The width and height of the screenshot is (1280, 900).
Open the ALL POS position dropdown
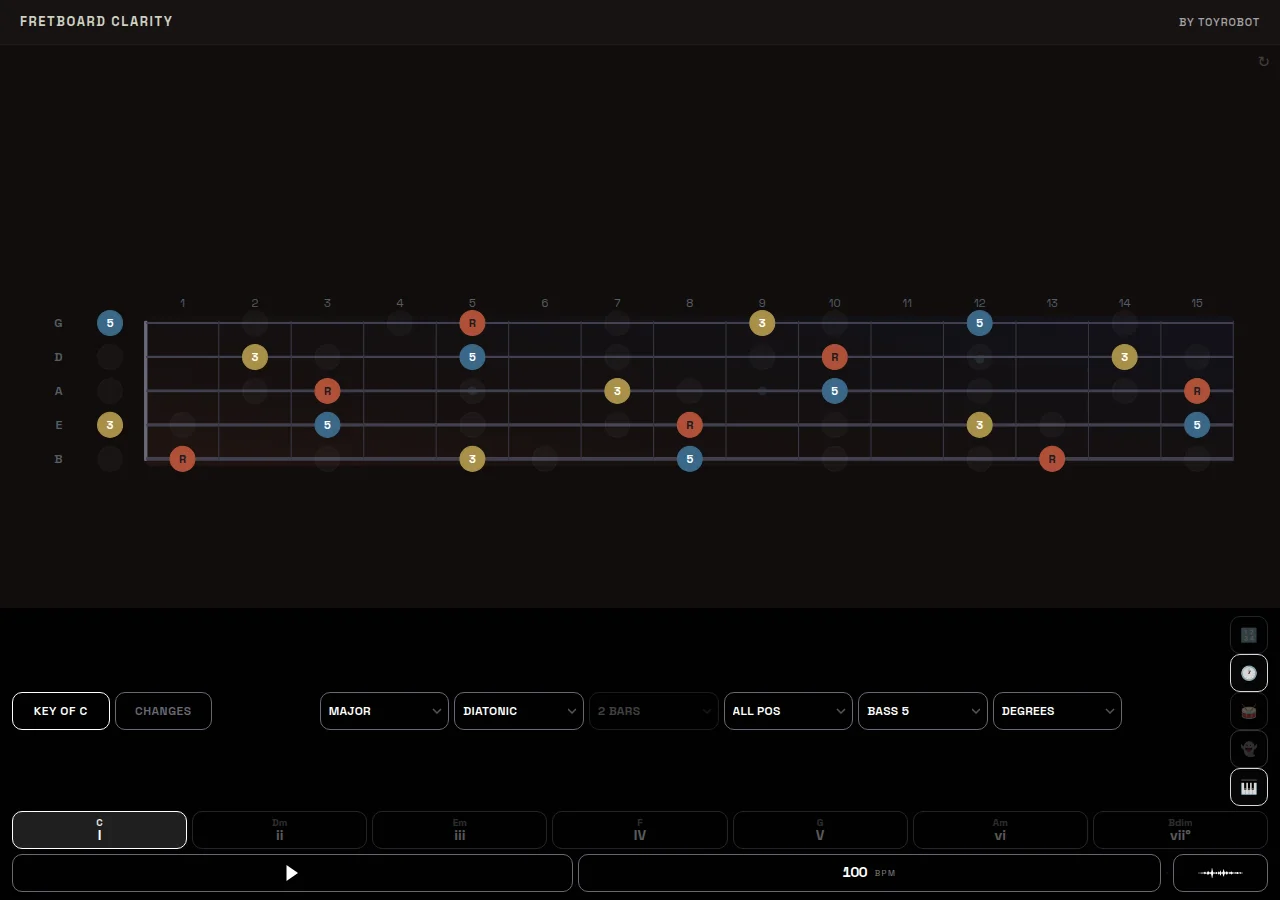click(x=788, y=711)
